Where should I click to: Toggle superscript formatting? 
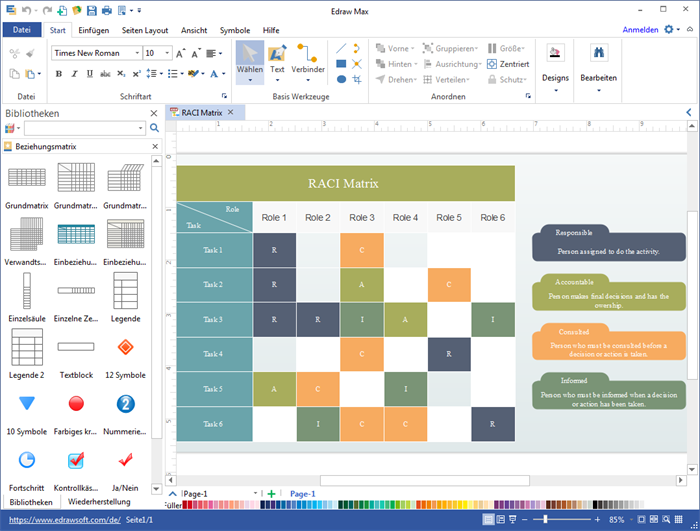pos(137,74)
